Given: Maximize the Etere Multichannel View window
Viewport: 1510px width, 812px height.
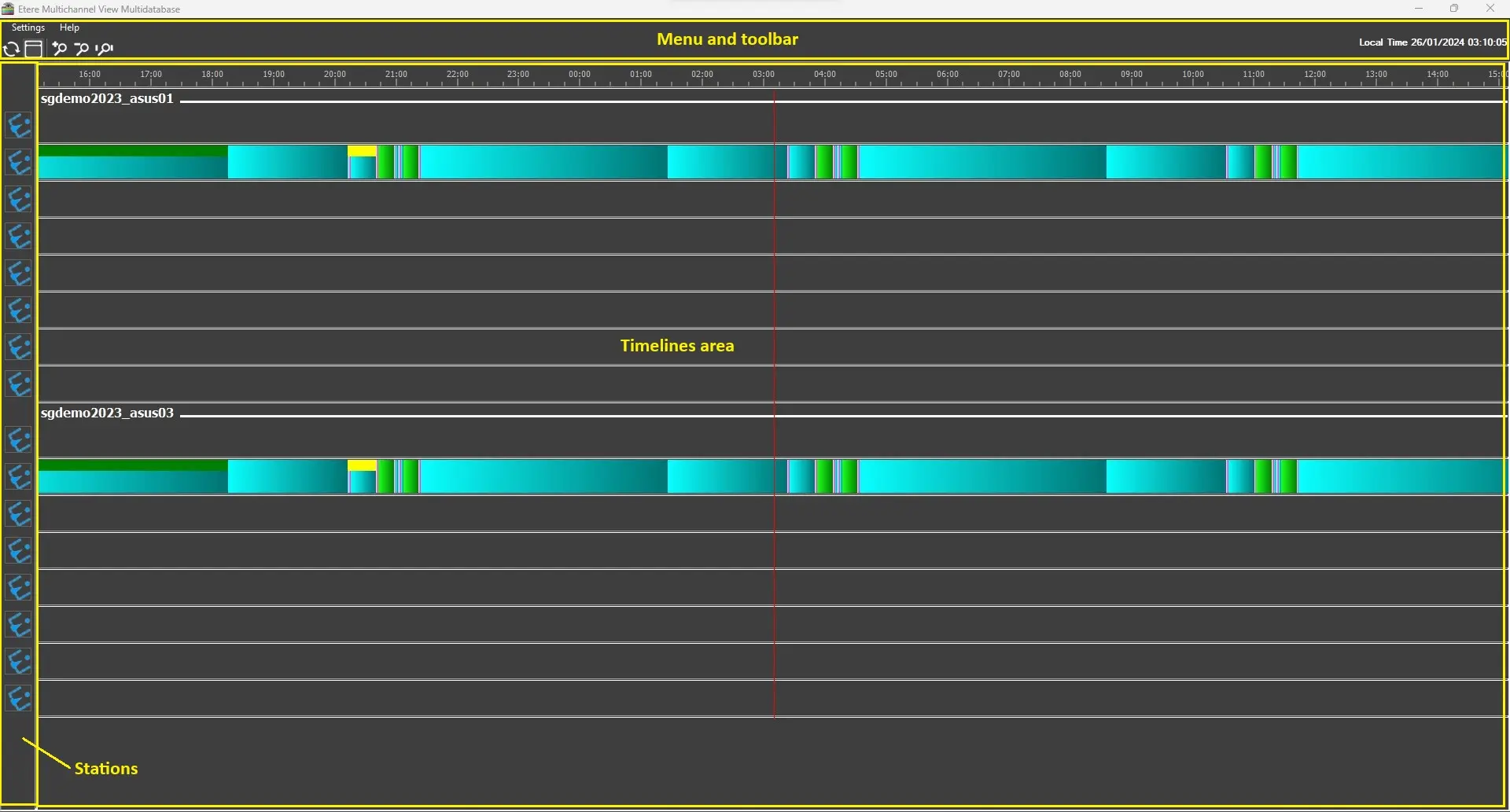Looking at the screenshot, I should click(1454, 9).
